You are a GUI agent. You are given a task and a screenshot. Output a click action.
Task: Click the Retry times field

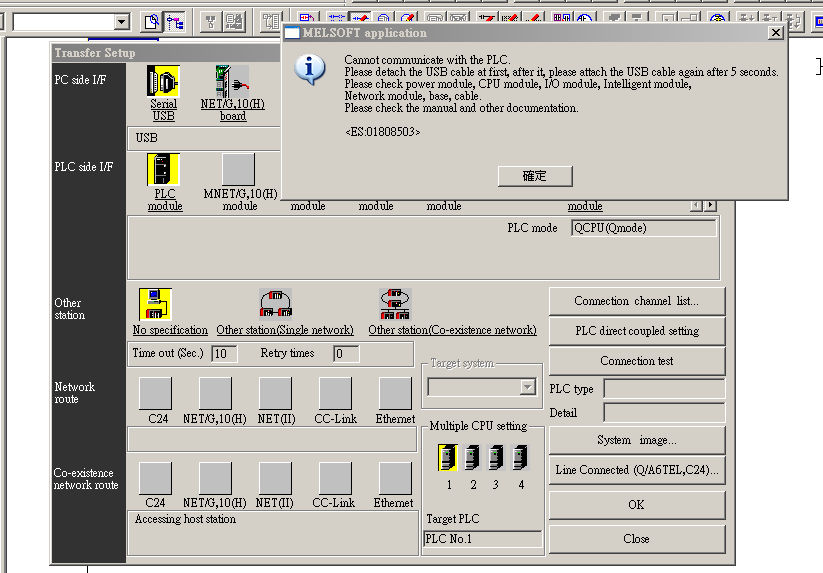tap(346, 353)
